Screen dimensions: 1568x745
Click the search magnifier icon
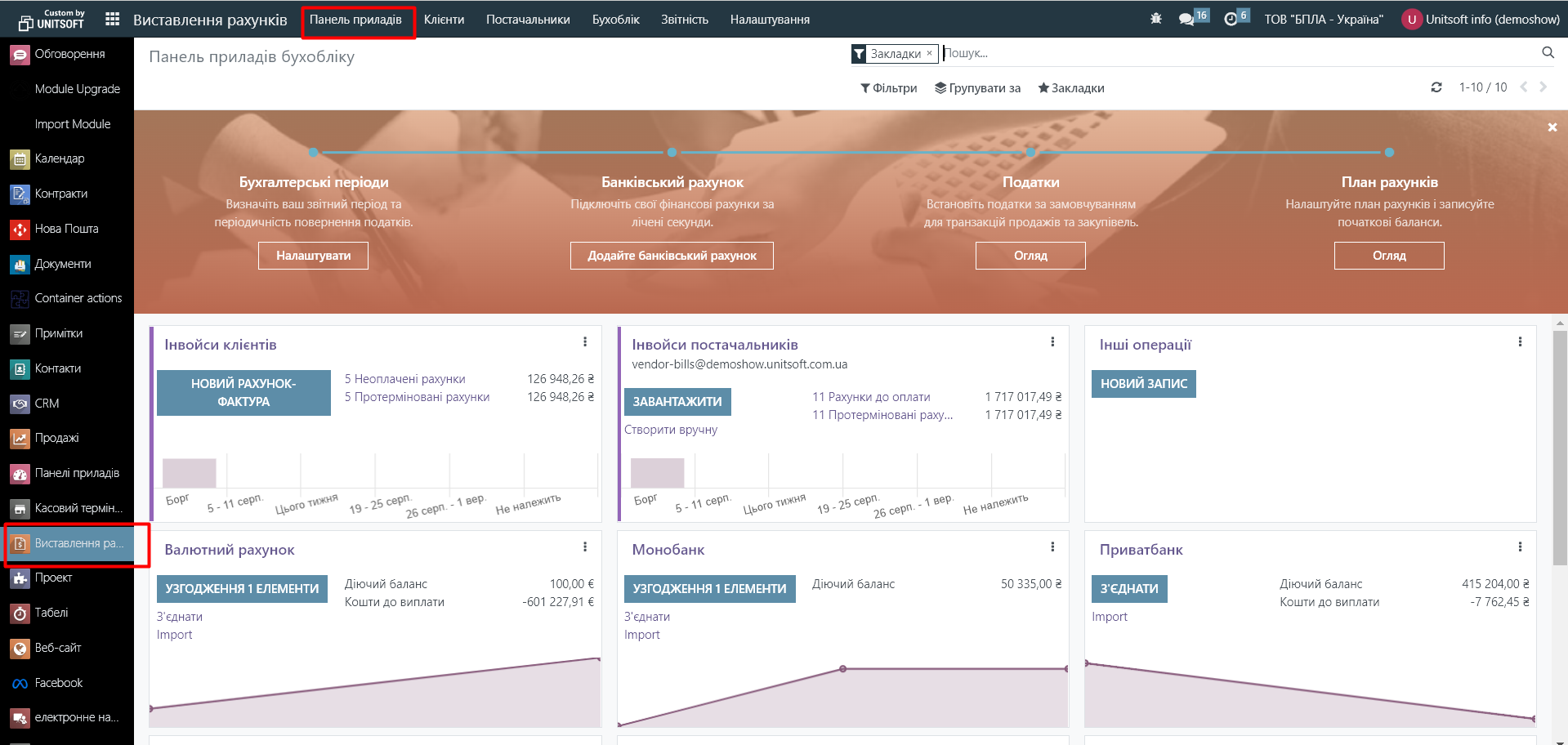pyautogui.click(x=1548, y=53)
